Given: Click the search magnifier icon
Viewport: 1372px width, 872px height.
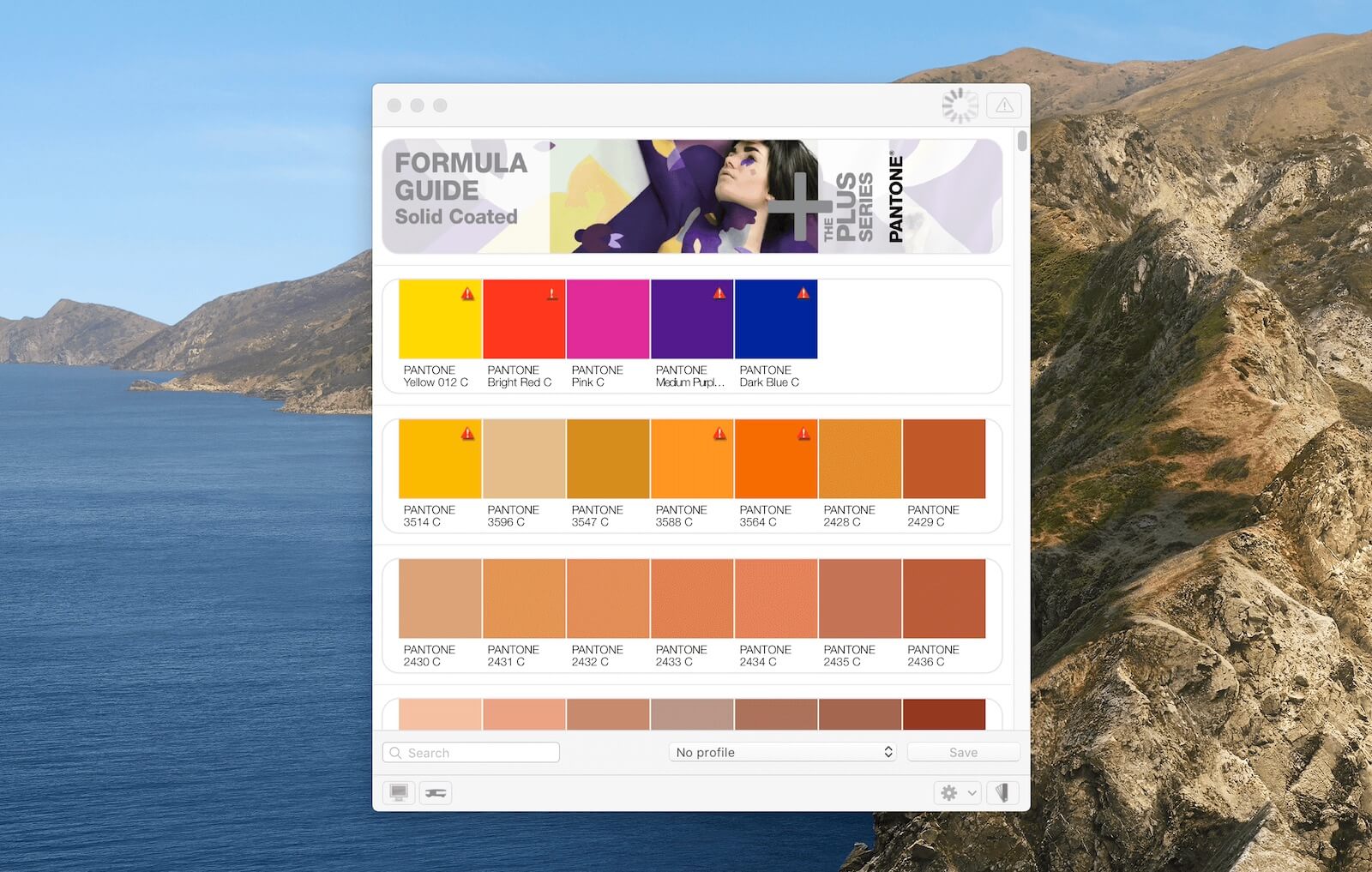Looking at the screenshot, I should [x=395, y=753].
